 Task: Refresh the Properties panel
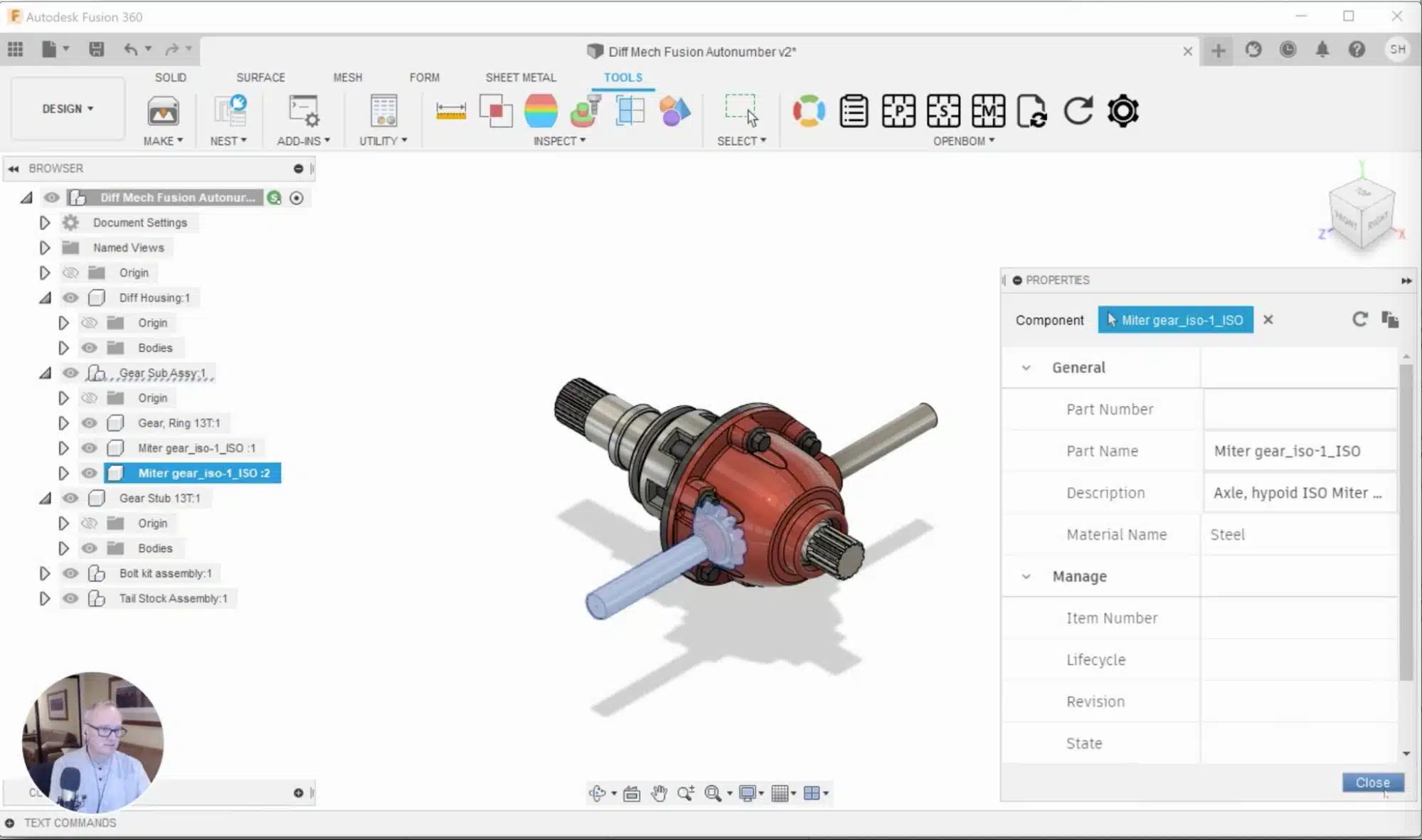pos(1359,319)
